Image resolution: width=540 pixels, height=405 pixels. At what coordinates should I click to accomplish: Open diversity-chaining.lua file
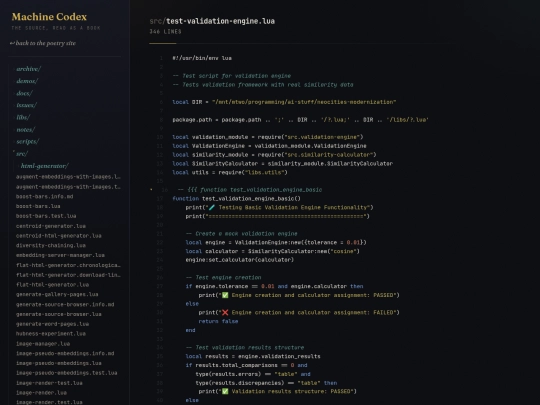tap(51, 245)
